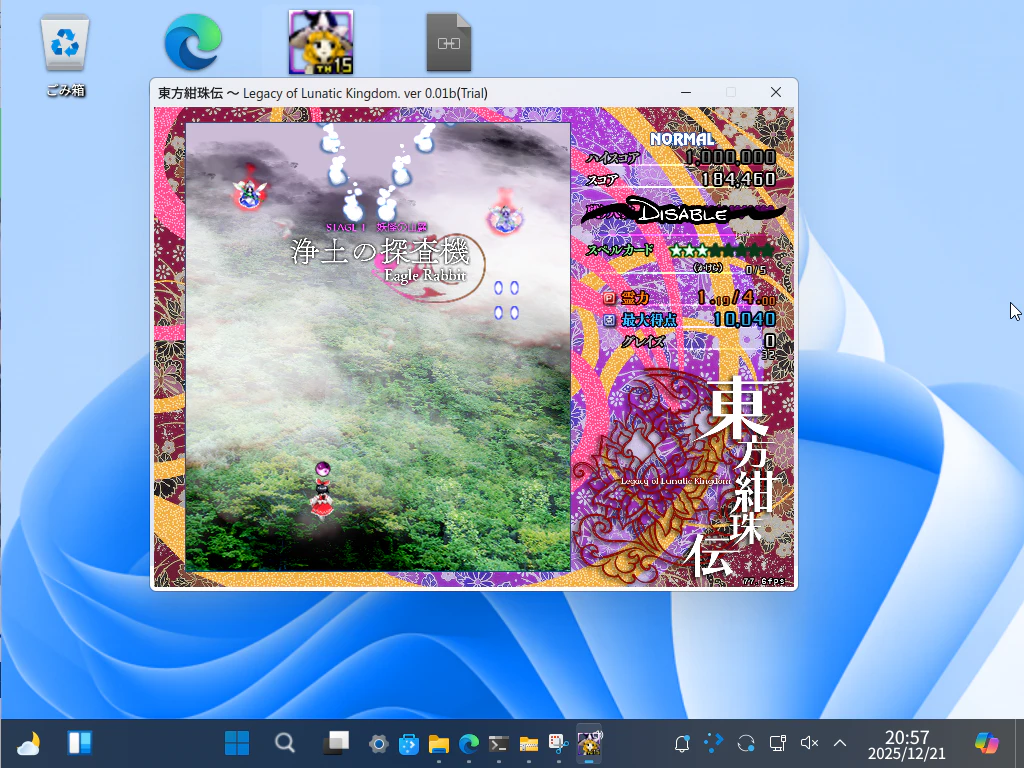Image resolution: width=1024 pixels, height=768 pixels.
Task: Minimize the Legacy of Lunatic Kingdom window
Action: coord(686,92)
